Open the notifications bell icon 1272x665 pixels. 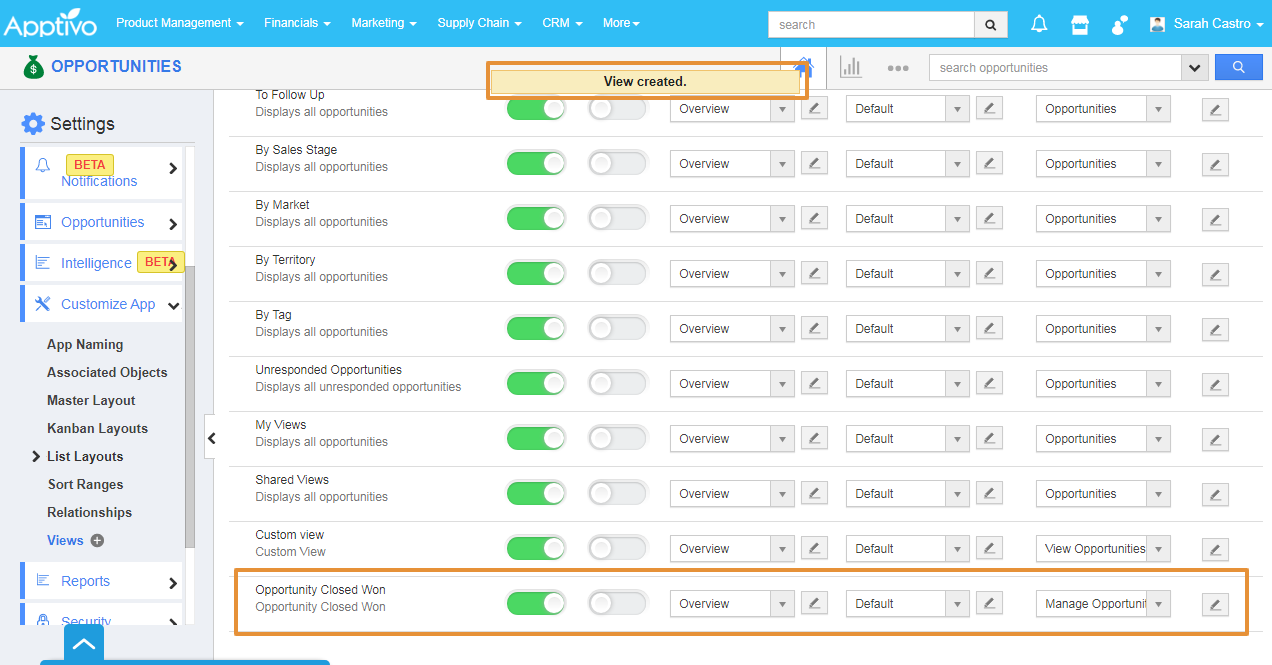[1039, 24]
